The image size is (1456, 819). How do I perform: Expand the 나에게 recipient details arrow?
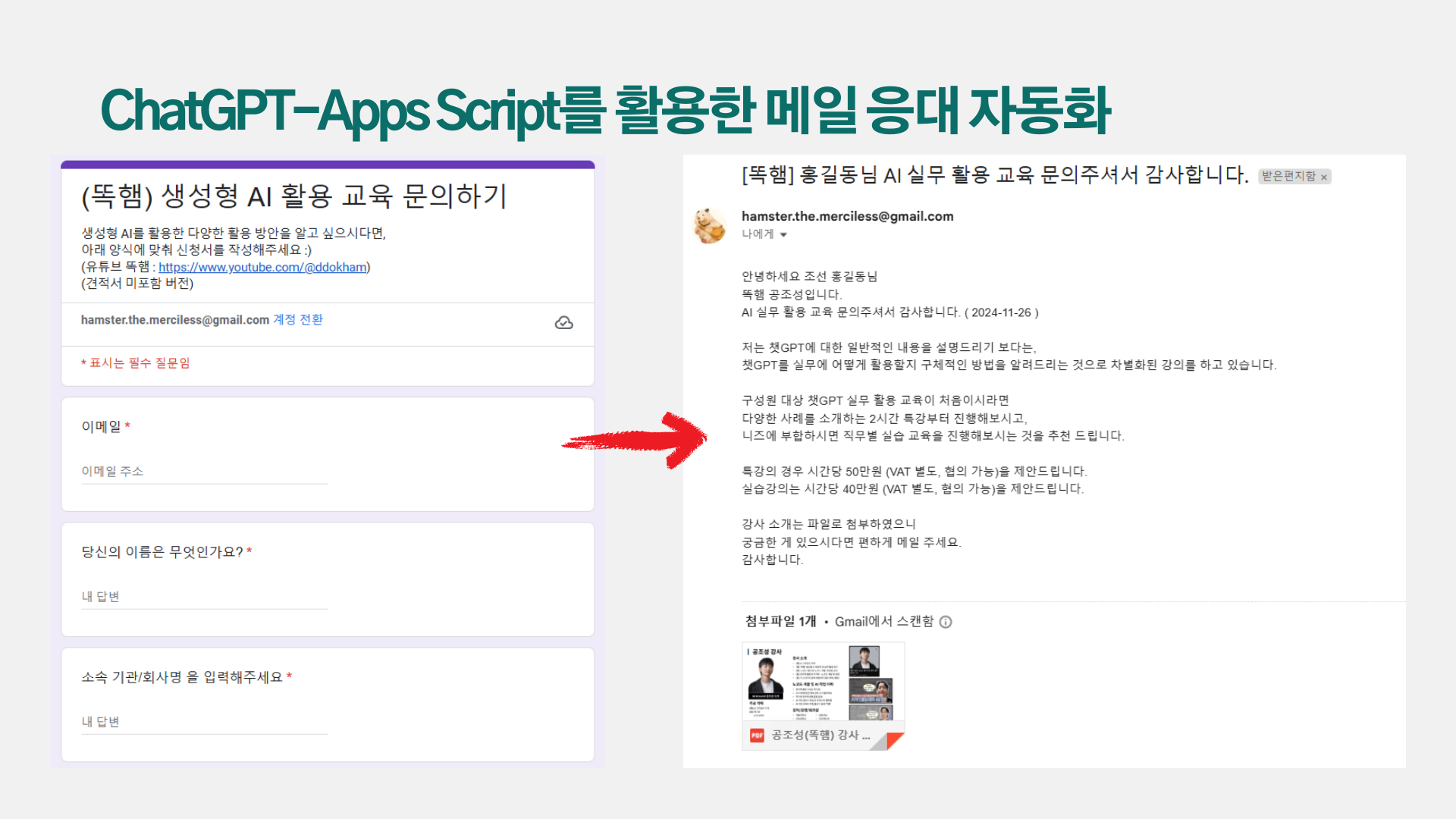(783, 235)
